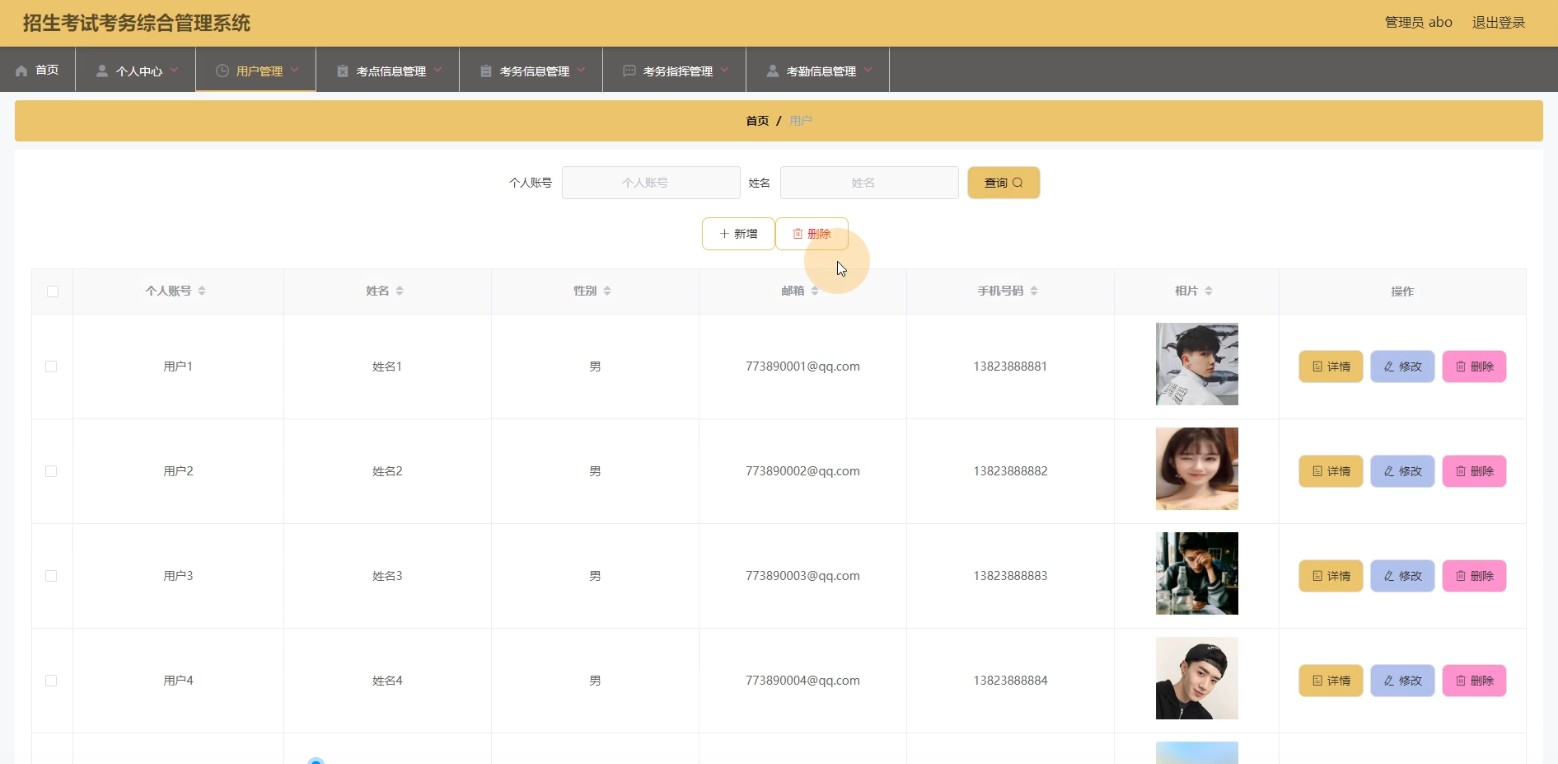Click the 退出登录 link
The height and width of the screenshot is (764, 1558).
point(1498,22)
